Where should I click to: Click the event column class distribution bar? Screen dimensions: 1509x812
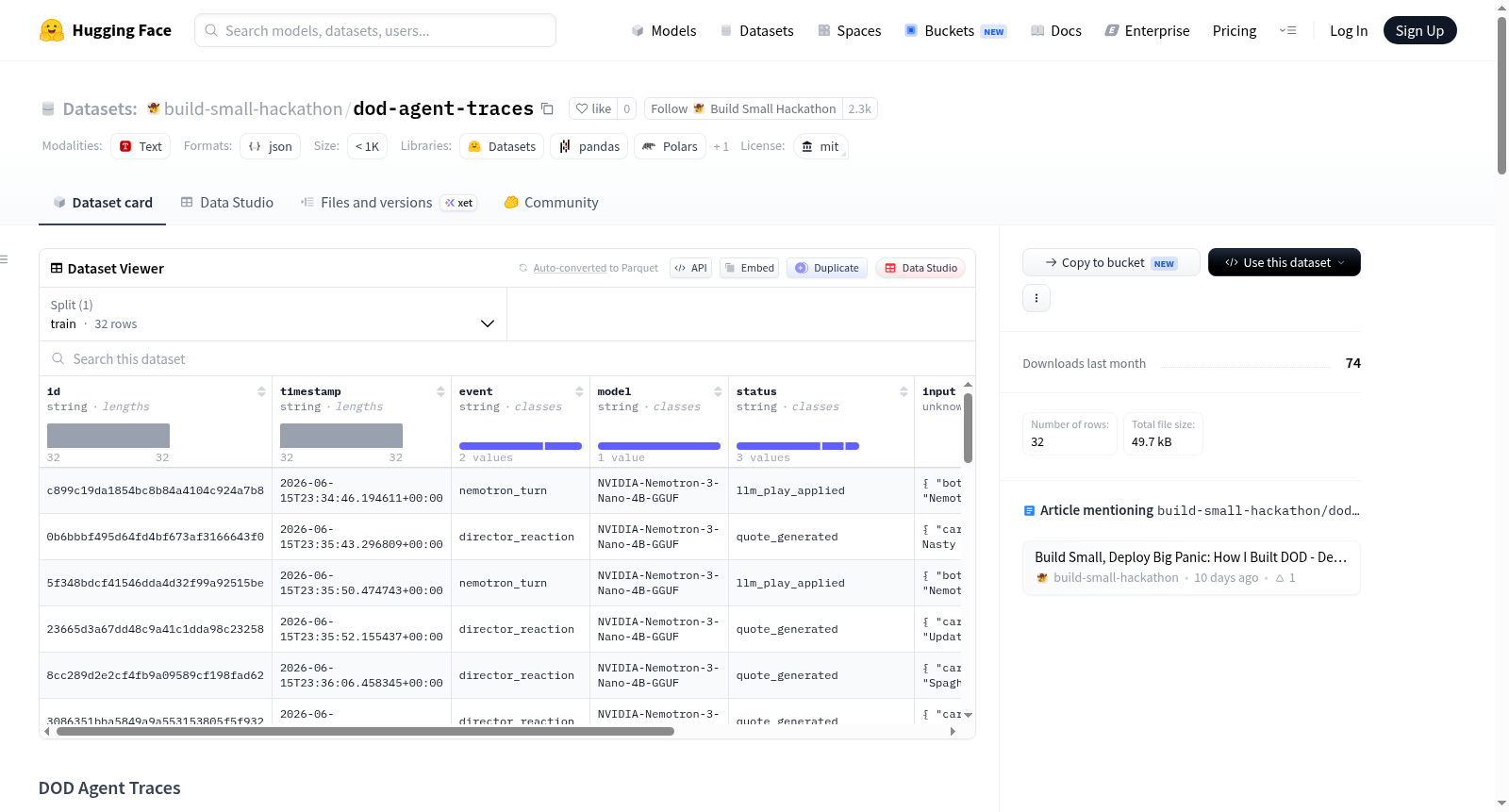click(x=520, y=446)
